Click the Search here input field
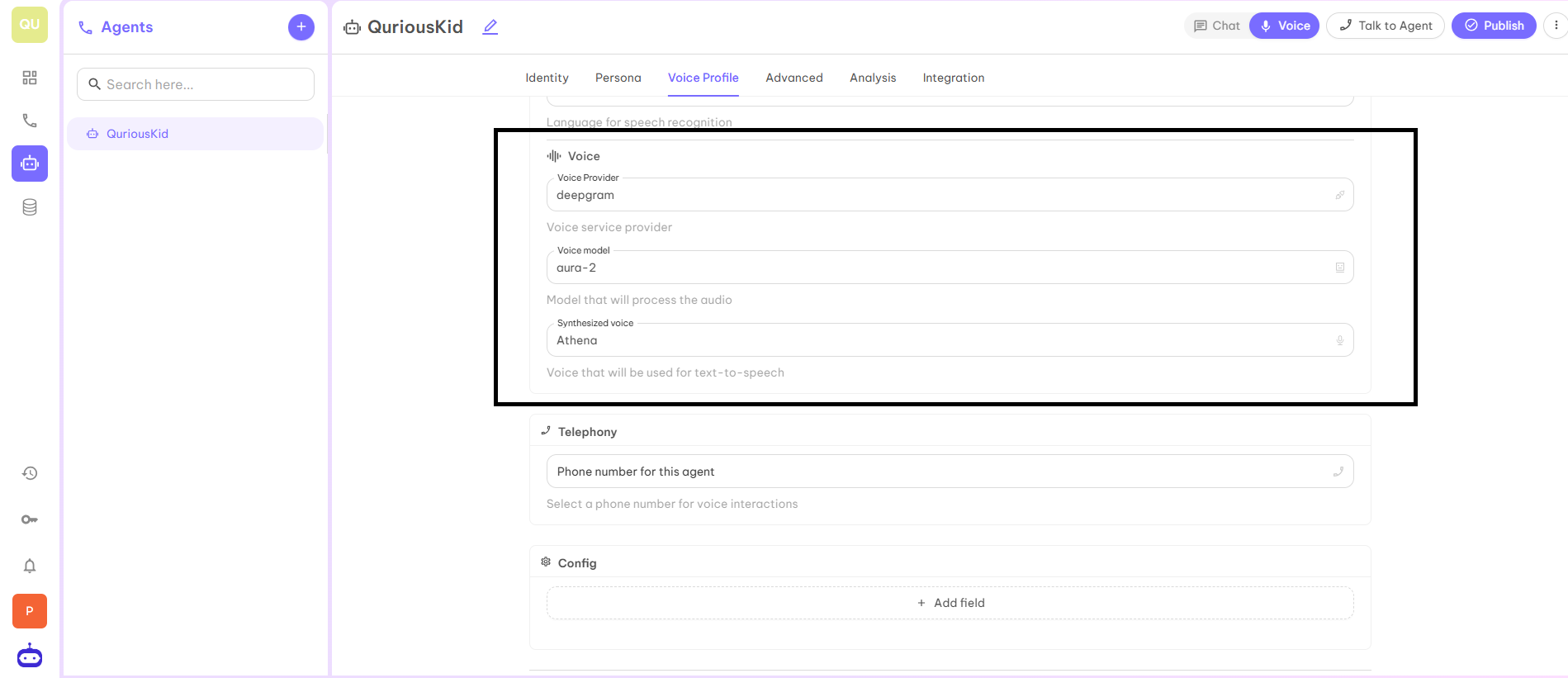This screenshot has height=678, width=1568. [196, 84]
